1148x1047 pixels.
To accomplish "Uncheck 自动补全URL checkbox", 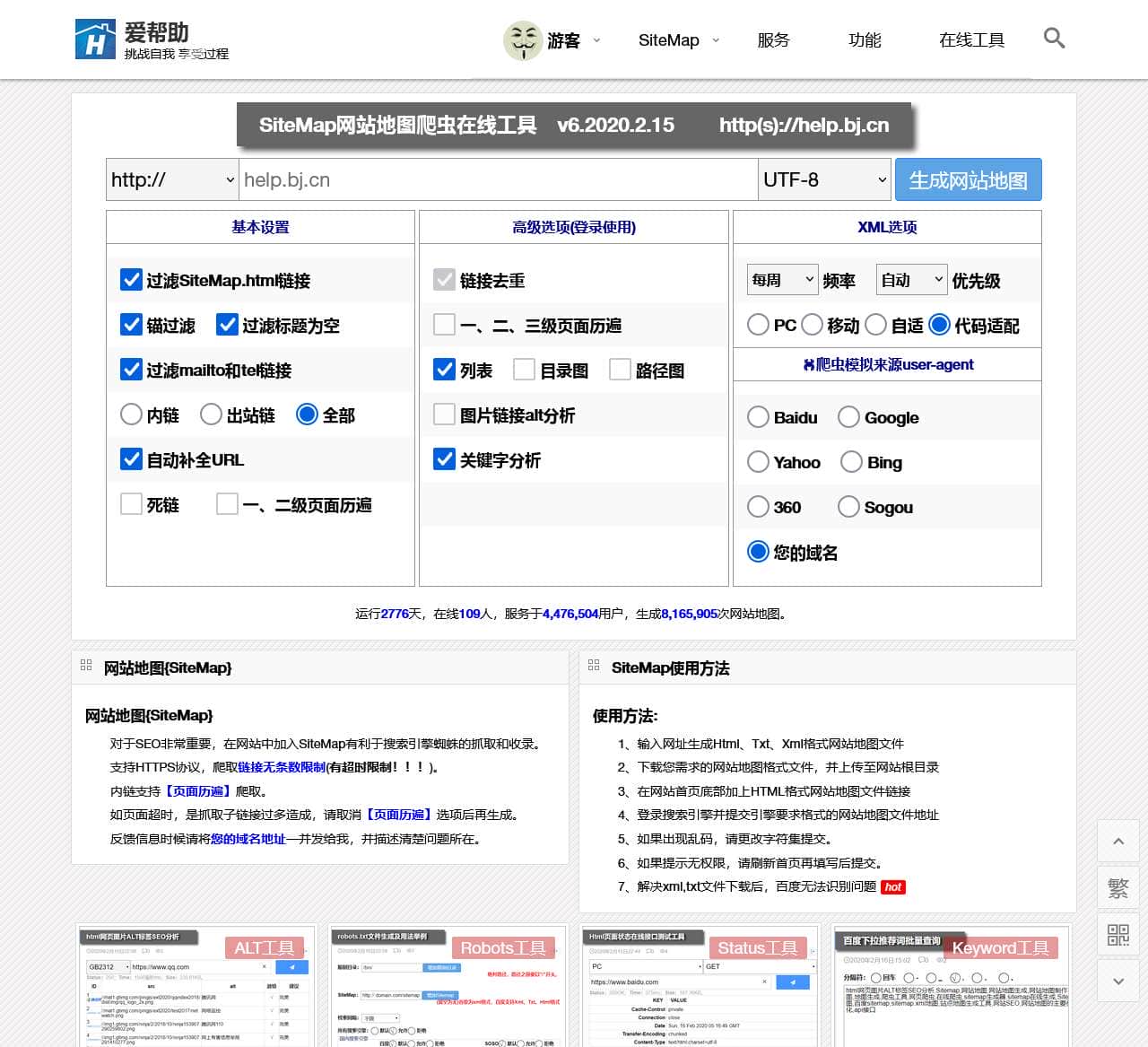I will 131,458.
